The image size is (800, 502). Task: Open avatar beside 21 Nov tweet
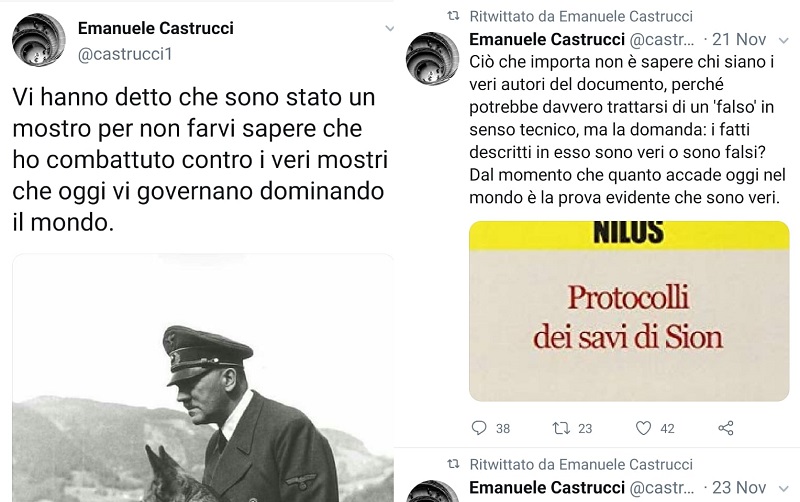432,58
